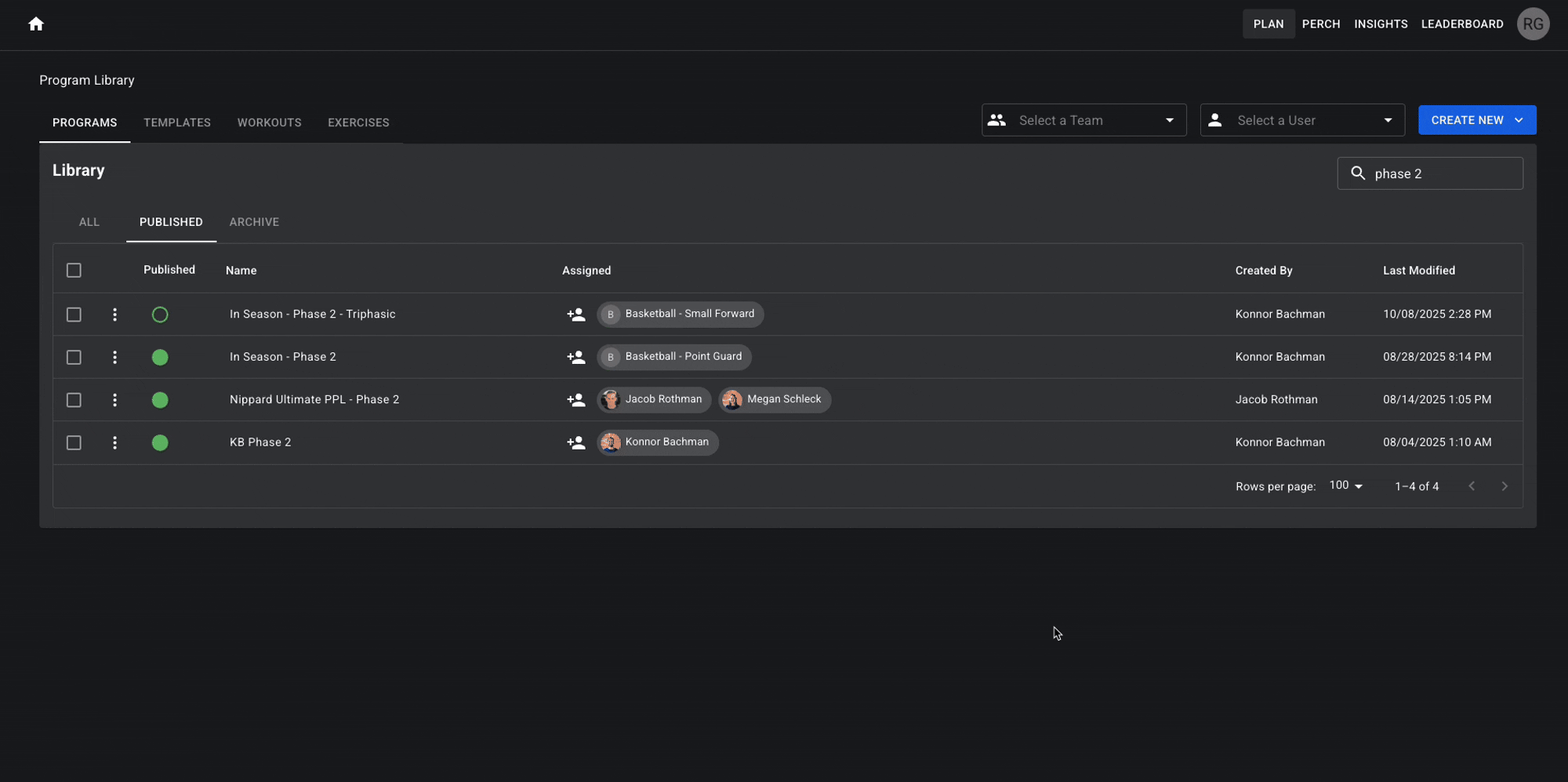Click the Basketball - Small Forward chip
The height and width of the screenshot is (782, 1568).
click(681, 314)
